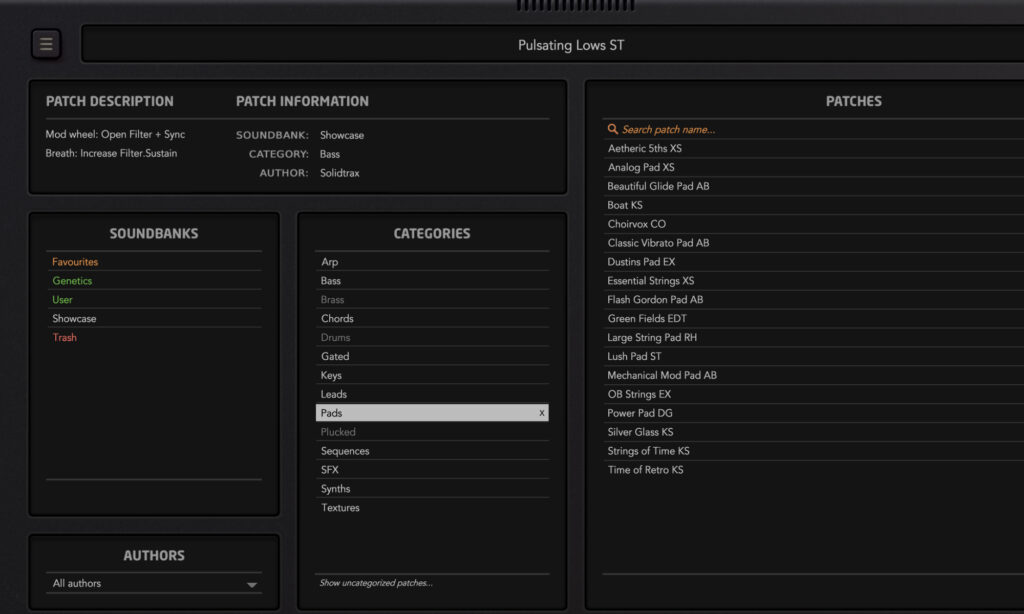1024x614 pixels.
Task: Open the User soundbank
Action: [62, 300]
